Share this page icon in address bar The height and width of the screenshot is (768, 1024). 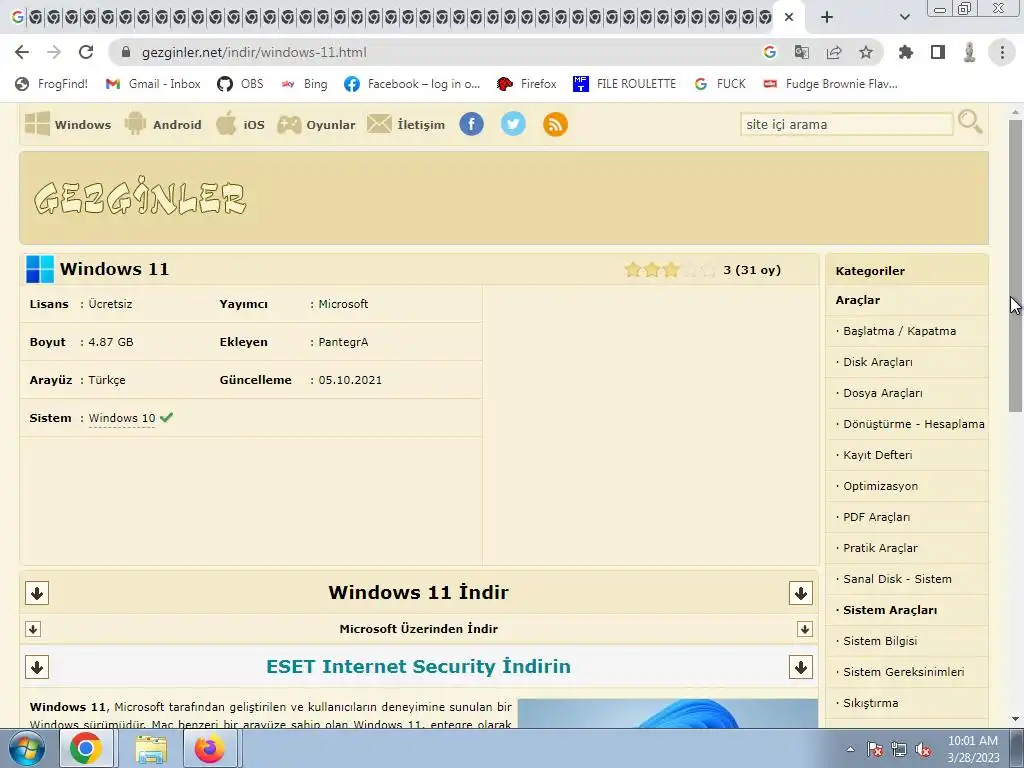point(834,52)
